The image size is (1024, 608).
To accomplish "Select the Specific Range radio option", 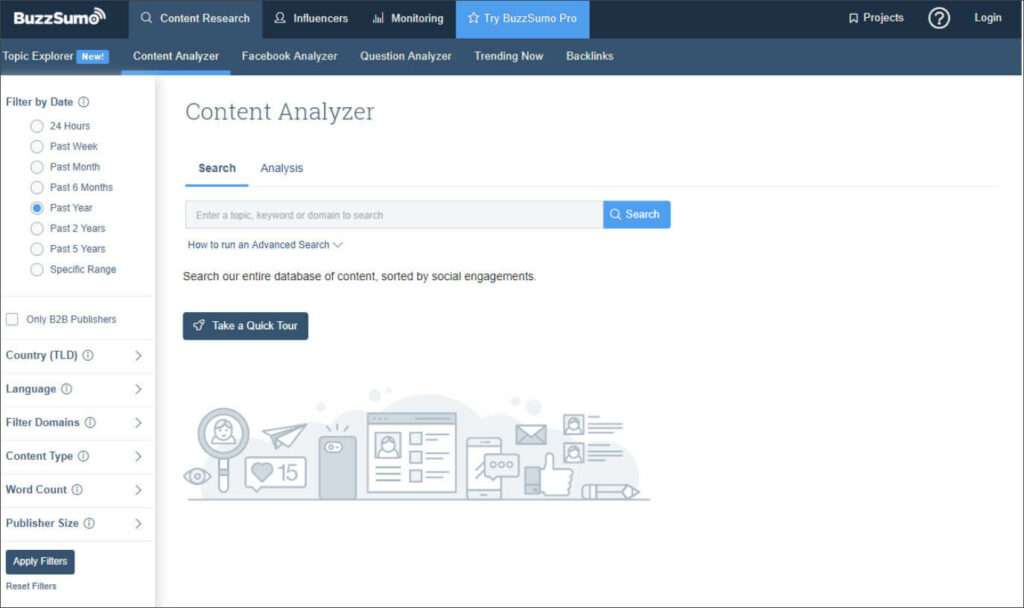I will click(x=37, y=269).
